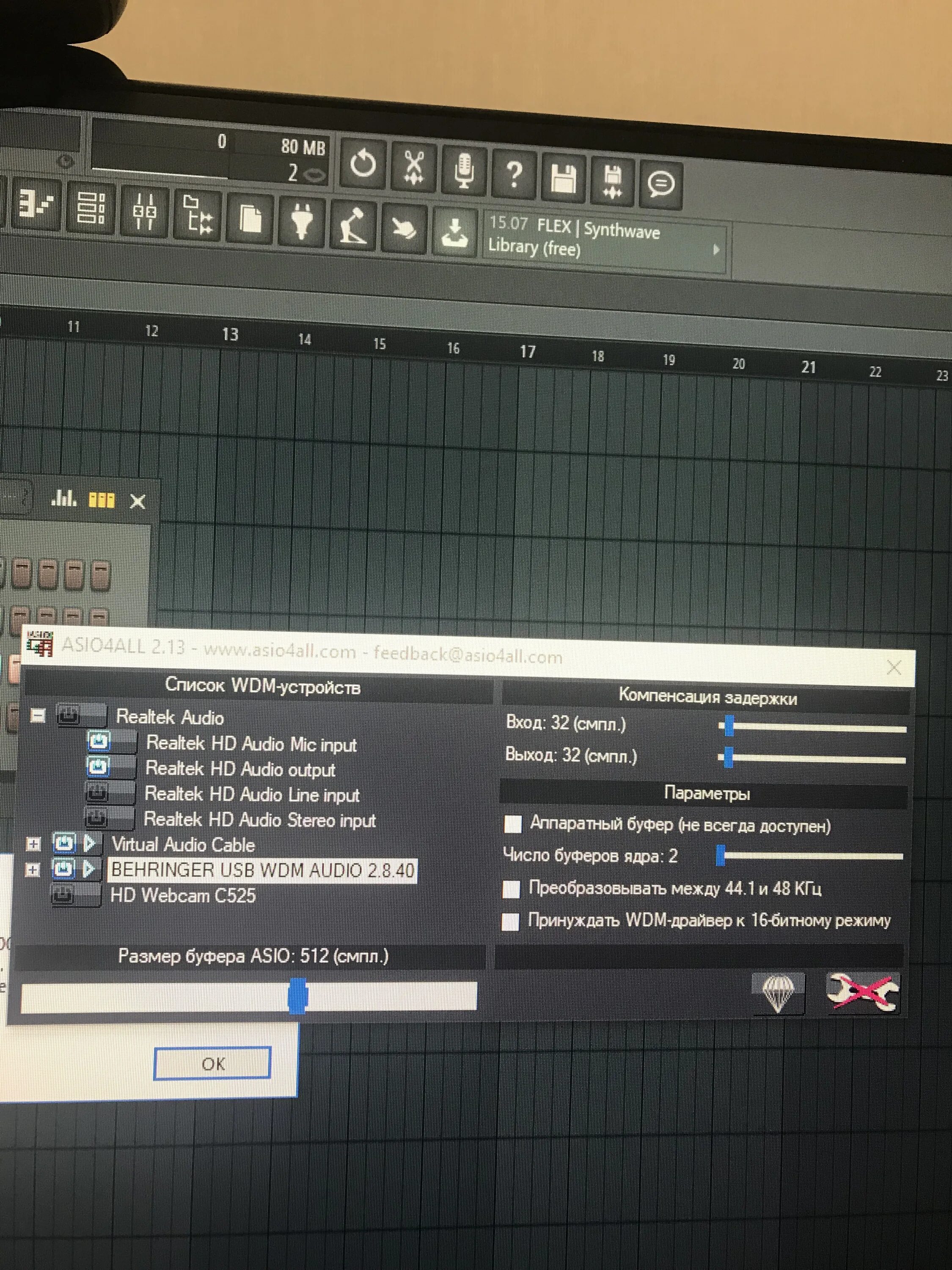Open the FLEX Synthwave hint panel arrow

[716, 250]
